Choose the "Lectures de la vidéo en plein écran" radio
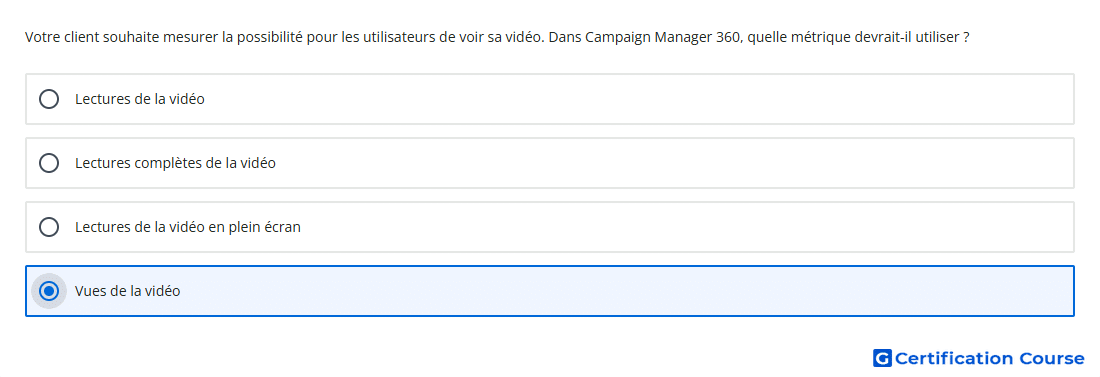 click(49, 227)
